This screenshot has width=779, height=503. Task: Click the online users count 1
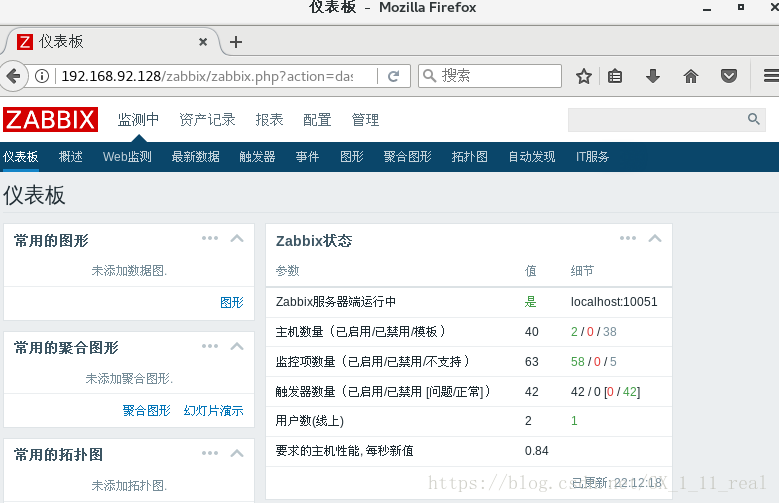(574, 420)
